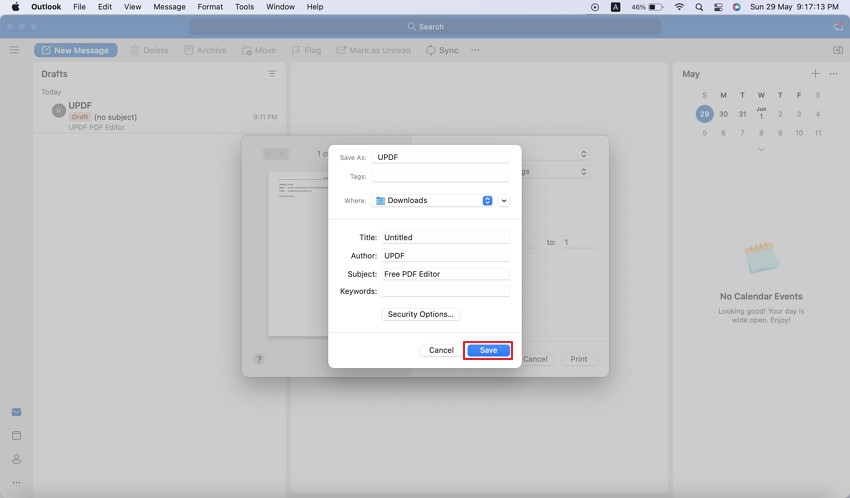The image size is (850, 498).
Task: Open the toolbar more options ellipsis
Action: point(475,50)
